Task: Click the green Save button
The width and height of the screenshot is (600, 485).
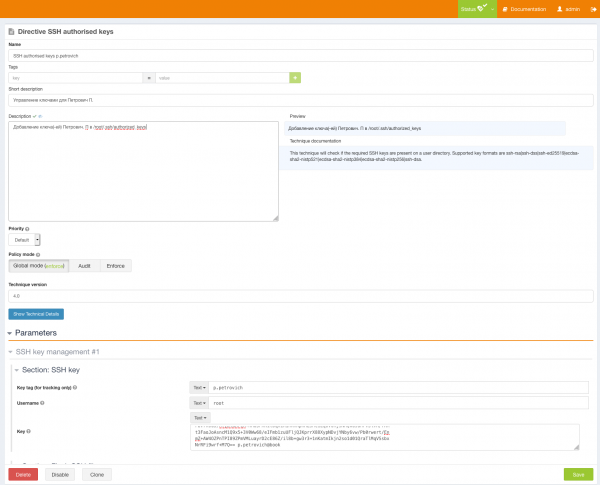Action: point(577,474)
